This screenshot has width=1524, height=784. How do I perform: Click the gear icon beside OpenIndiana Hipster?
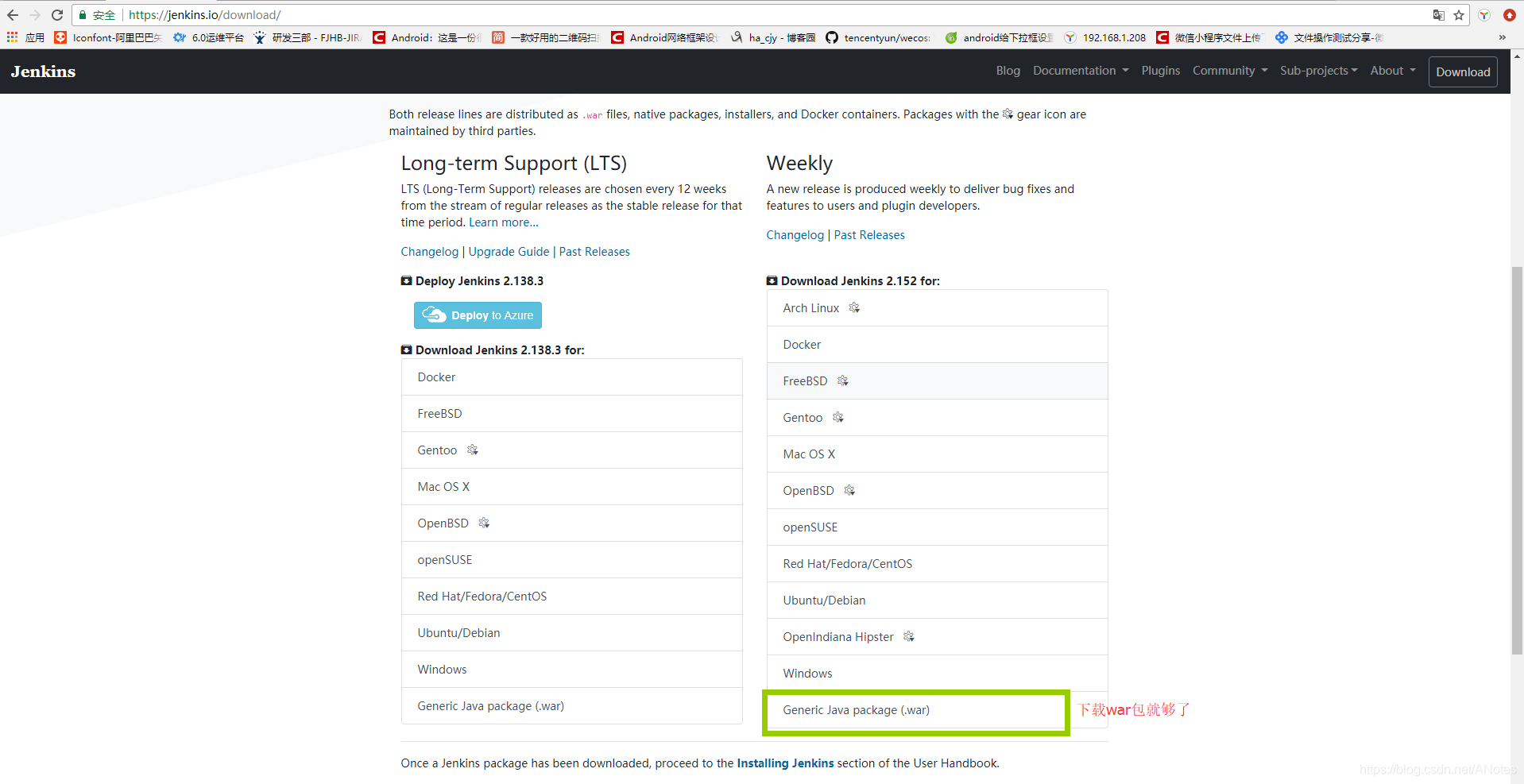tap(909, 636)
